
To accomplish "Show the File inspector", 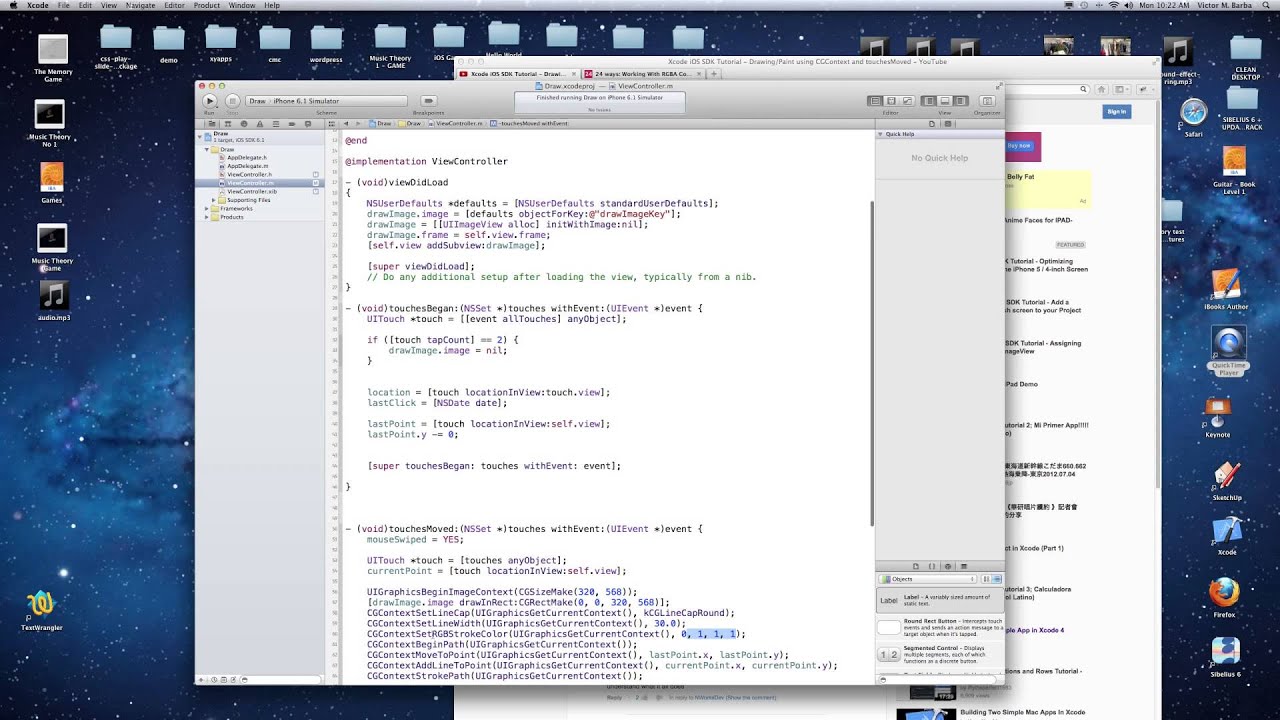I will pyautogui.click(x=931, y=124).
